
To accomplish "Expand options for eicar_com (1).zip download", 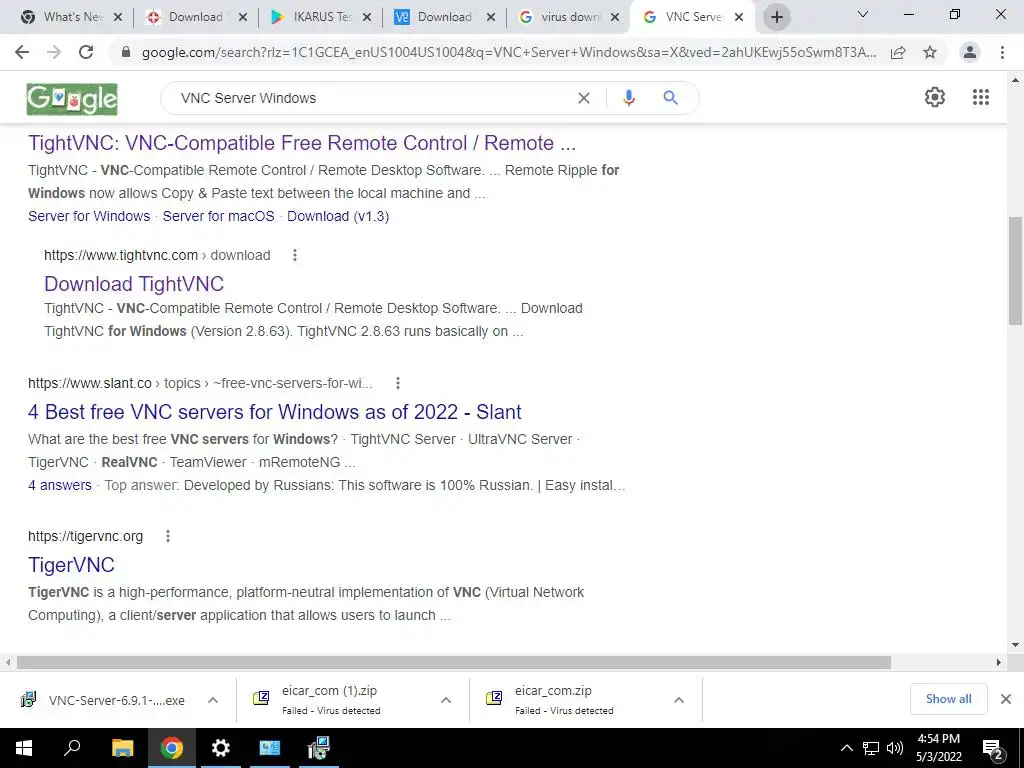I will coord(446,700).
